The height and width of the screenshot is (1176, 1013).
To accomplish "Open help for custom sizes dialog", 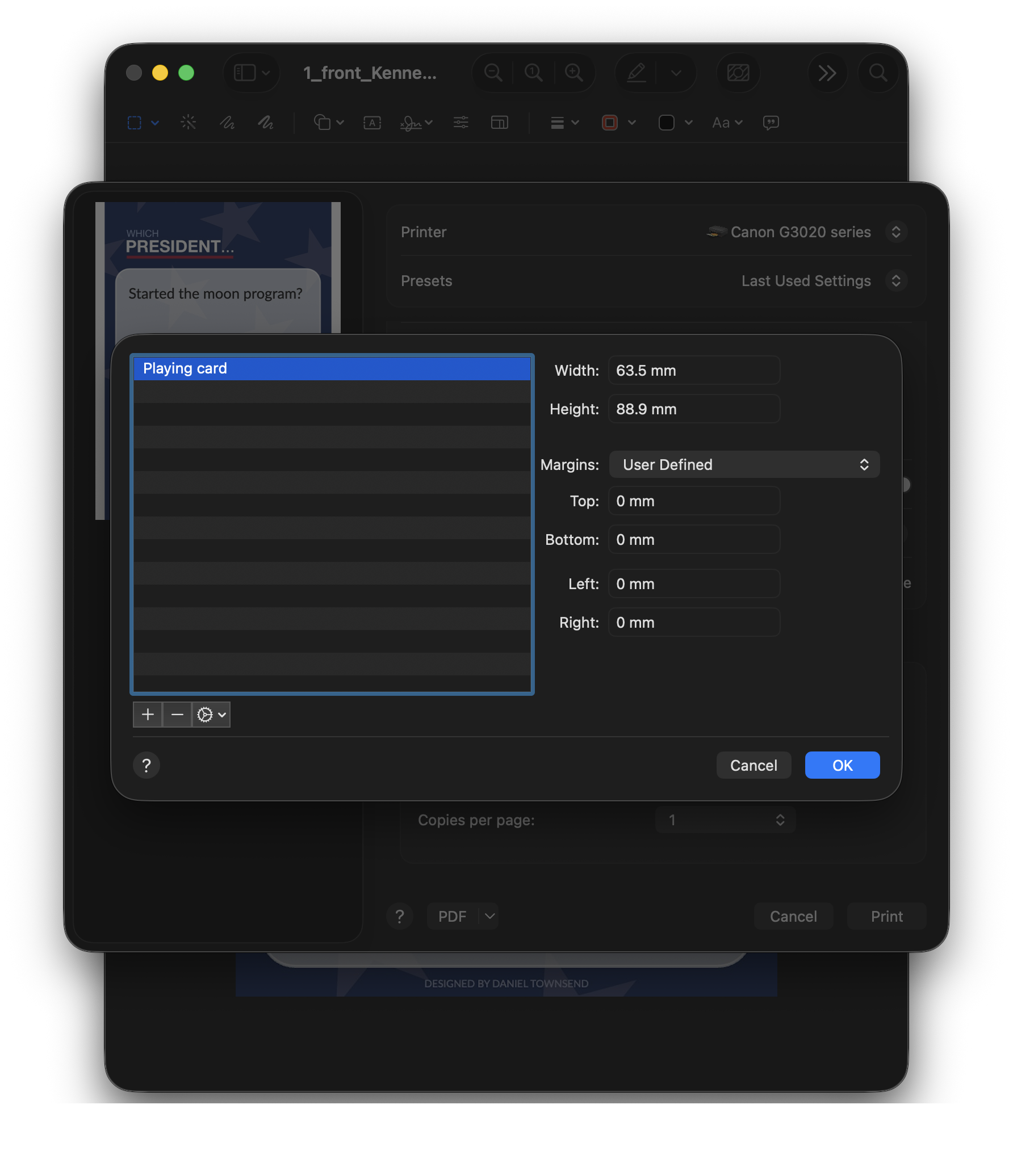I will tap(146, 766).
